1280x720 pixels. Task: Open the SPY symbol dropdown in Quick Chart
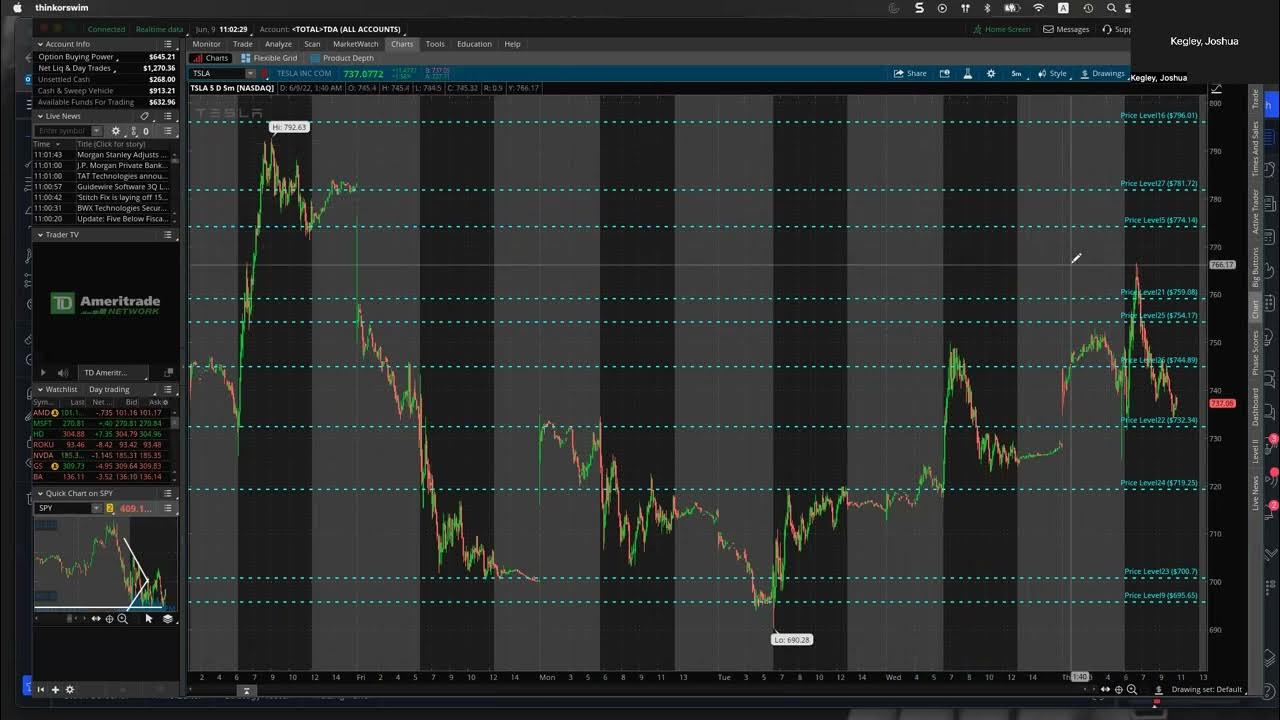click(x=96, y=508)
